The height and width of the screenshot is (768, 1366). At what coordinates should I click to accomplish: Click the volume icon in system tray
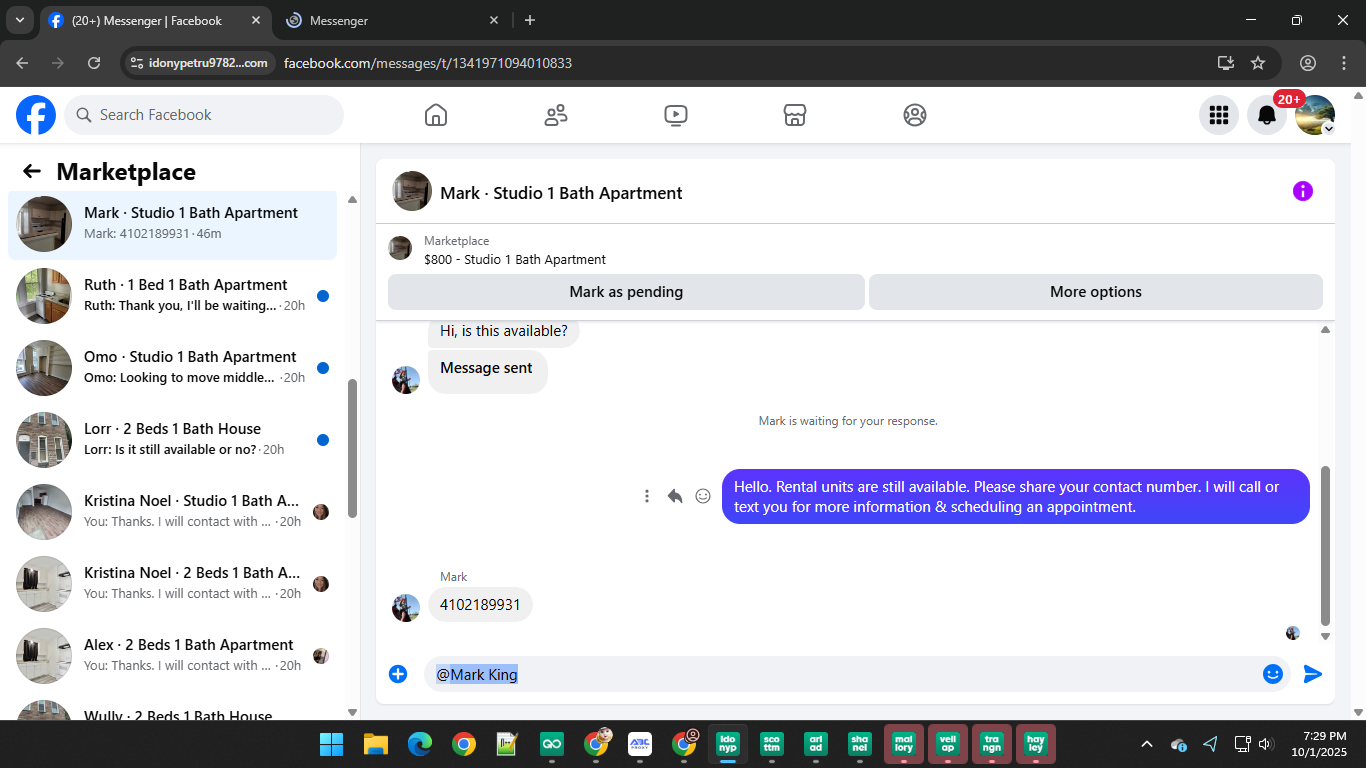coord(1265,744)
